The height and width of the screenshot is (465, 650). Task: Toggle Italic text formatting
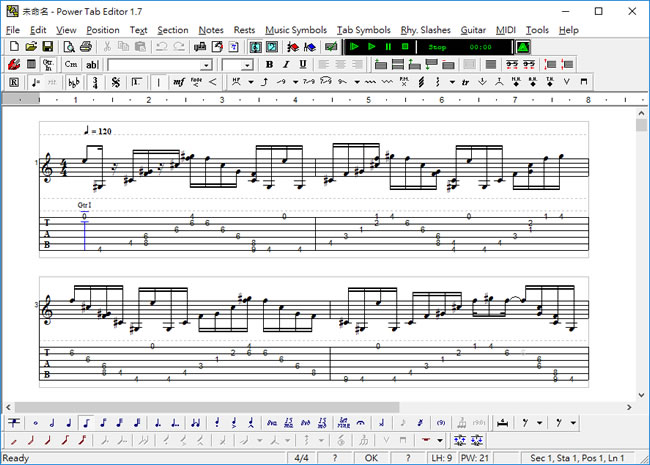pyautogui.click(x=286, y=65)
